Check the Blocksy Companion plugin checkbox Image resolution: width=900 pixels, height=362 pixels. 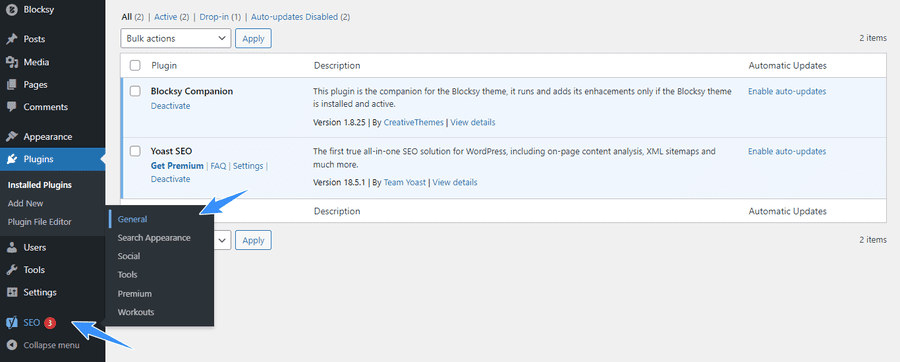click(x=135, y=91)
